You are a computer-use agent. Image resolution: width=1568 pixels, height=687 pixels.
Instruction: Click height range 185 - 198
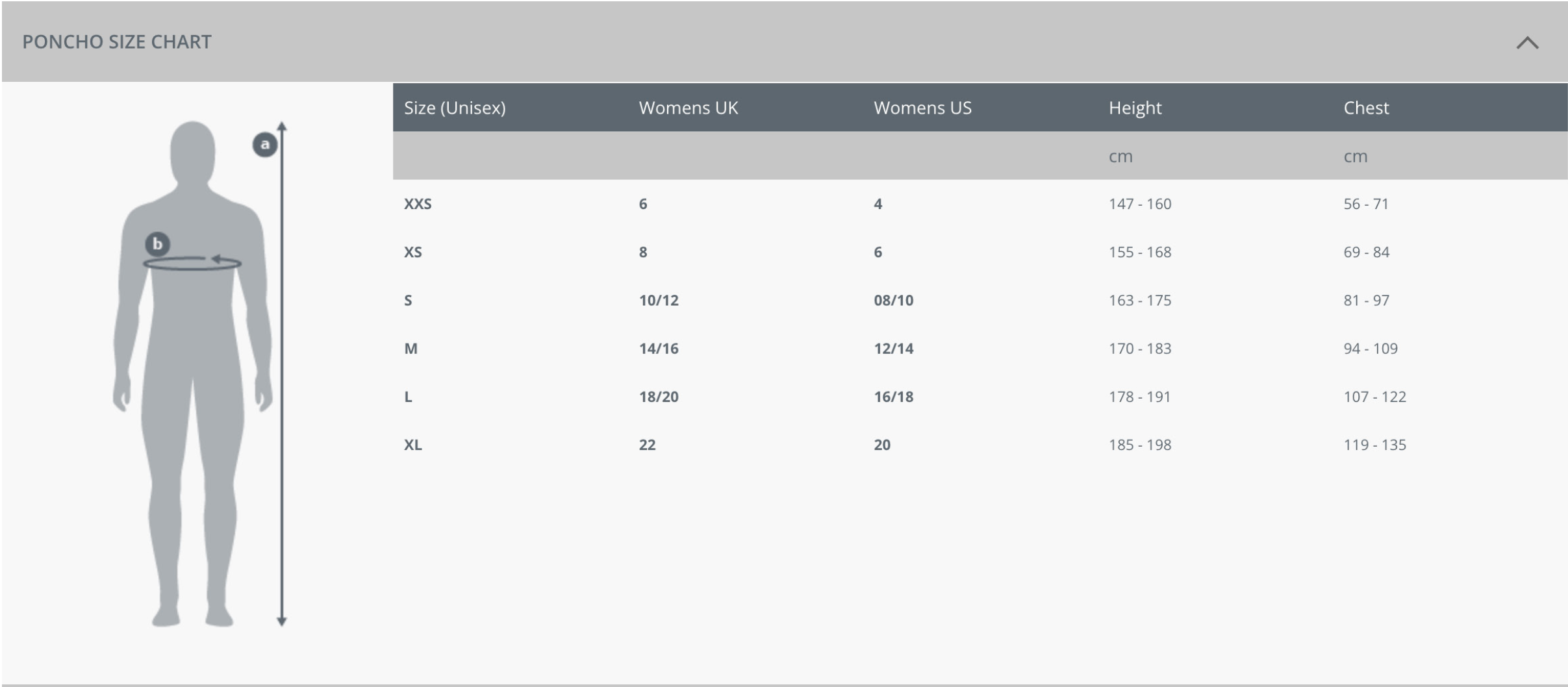(x=1140, y=445)
